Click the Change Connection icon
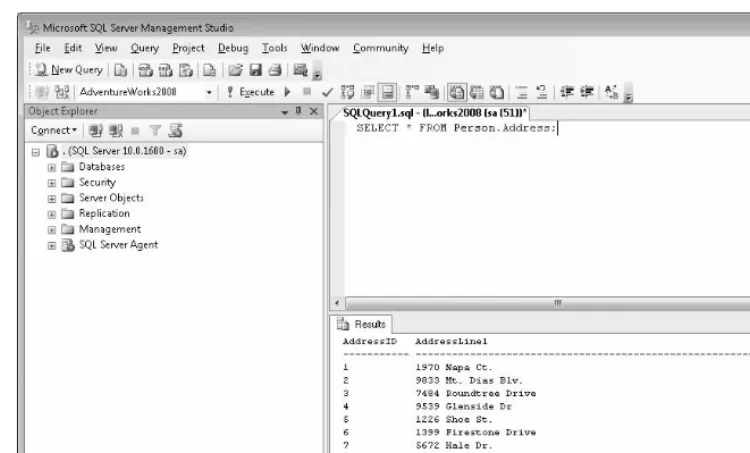Screen dimensions: 750x453 click(62, 92)
